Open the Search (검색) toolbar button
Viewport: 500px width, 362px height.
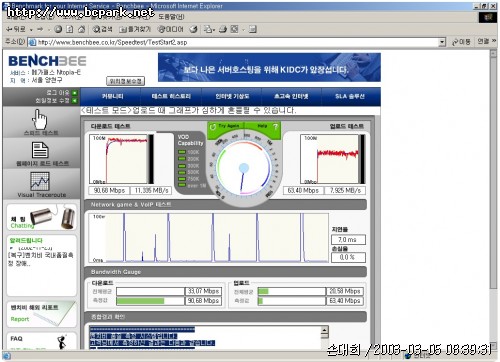tap(102, 29)
